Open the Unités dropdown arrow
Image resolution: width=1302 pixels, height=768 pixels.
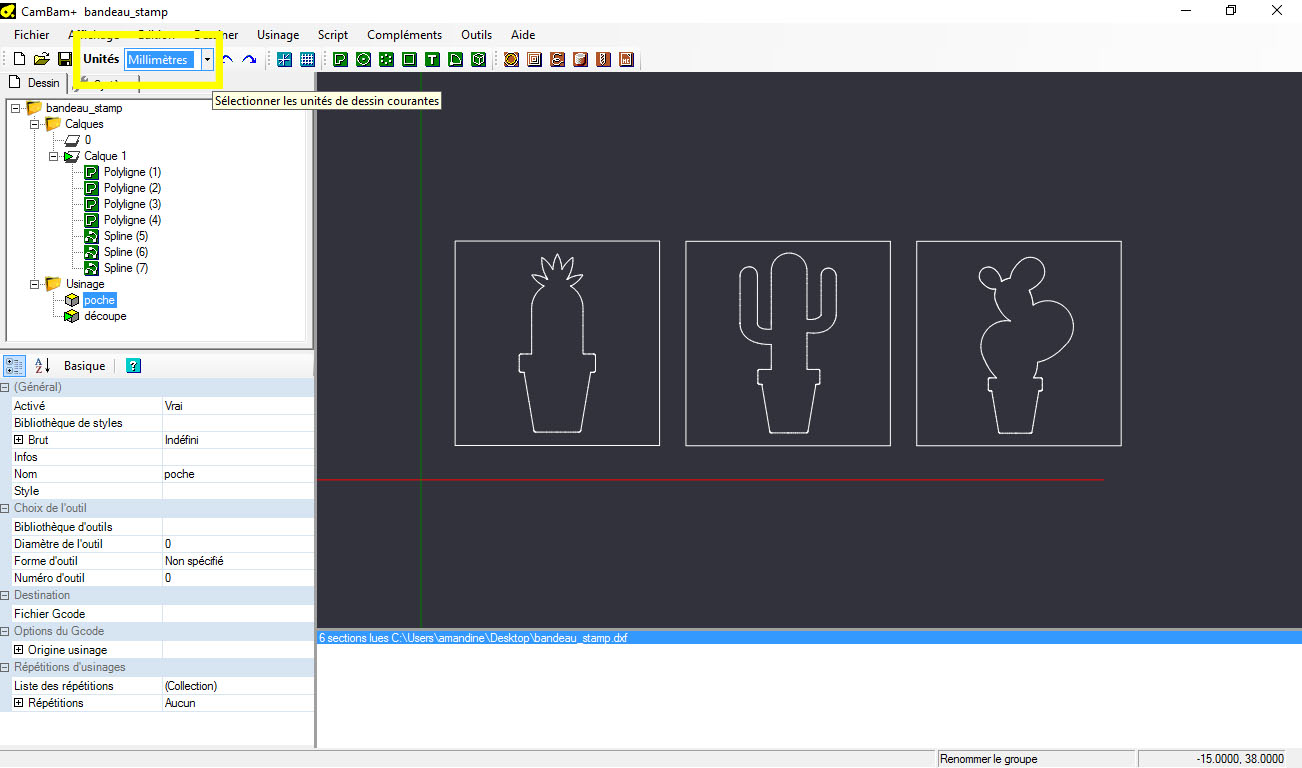(207, 60)
